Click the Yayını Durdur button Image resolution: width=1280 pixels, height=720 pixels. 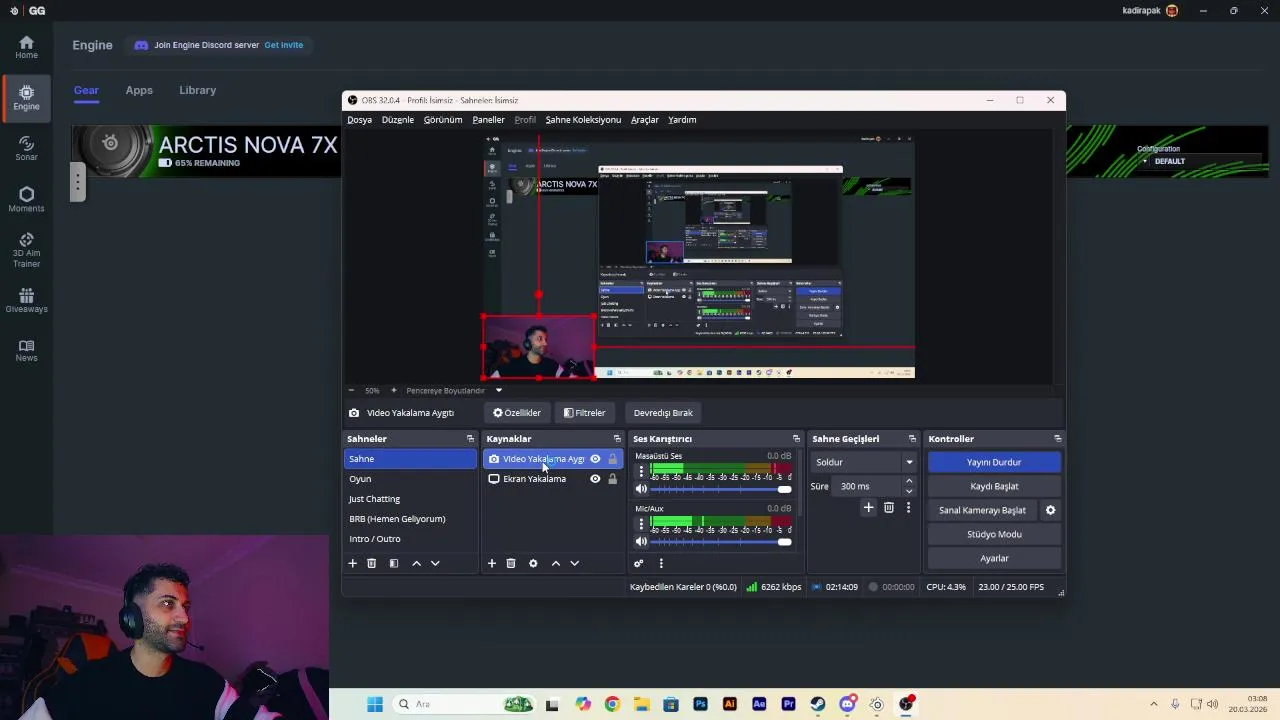tap(994, 462)
